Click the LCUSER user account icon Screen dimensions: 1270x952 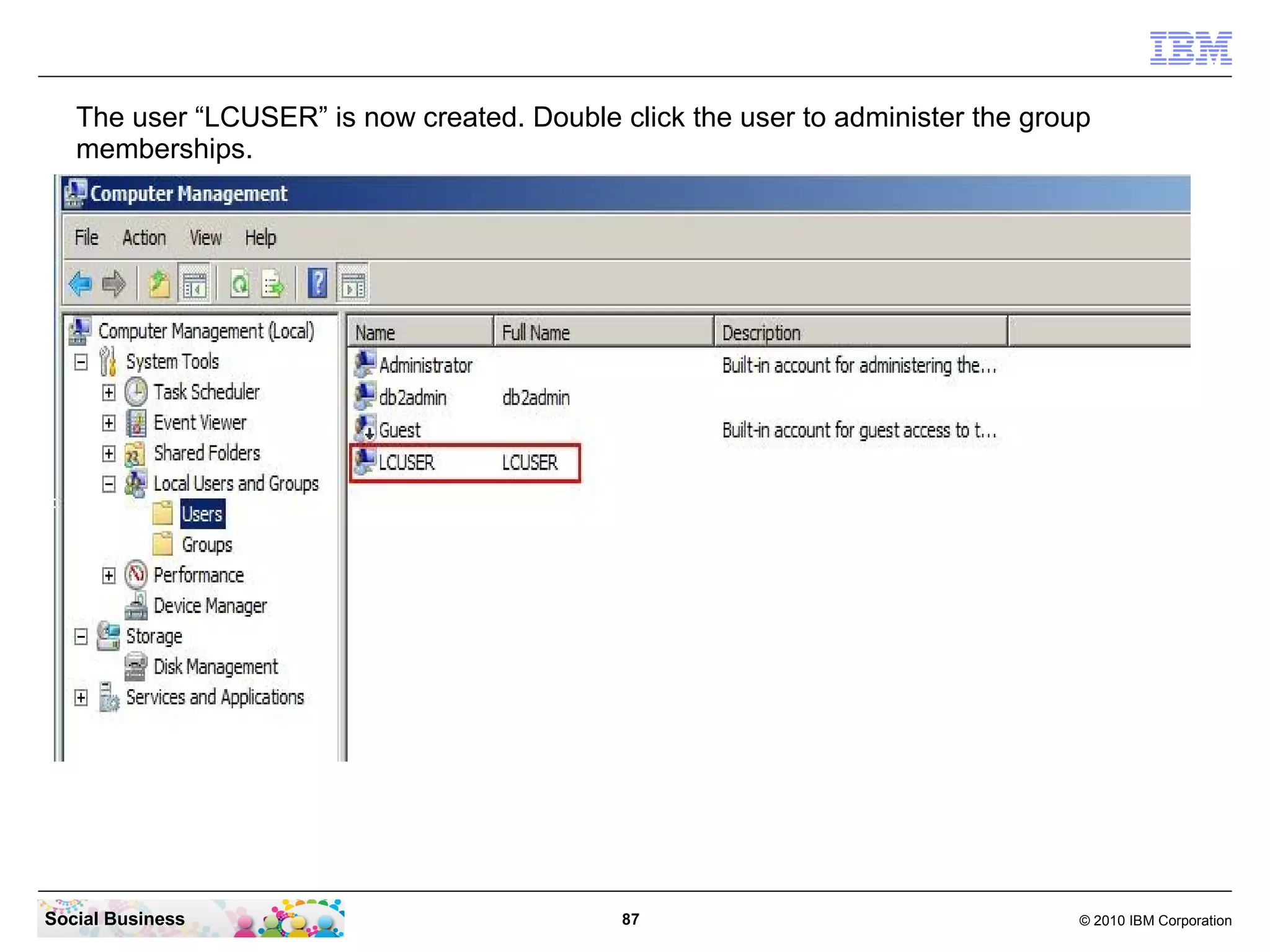click(365, 461)
